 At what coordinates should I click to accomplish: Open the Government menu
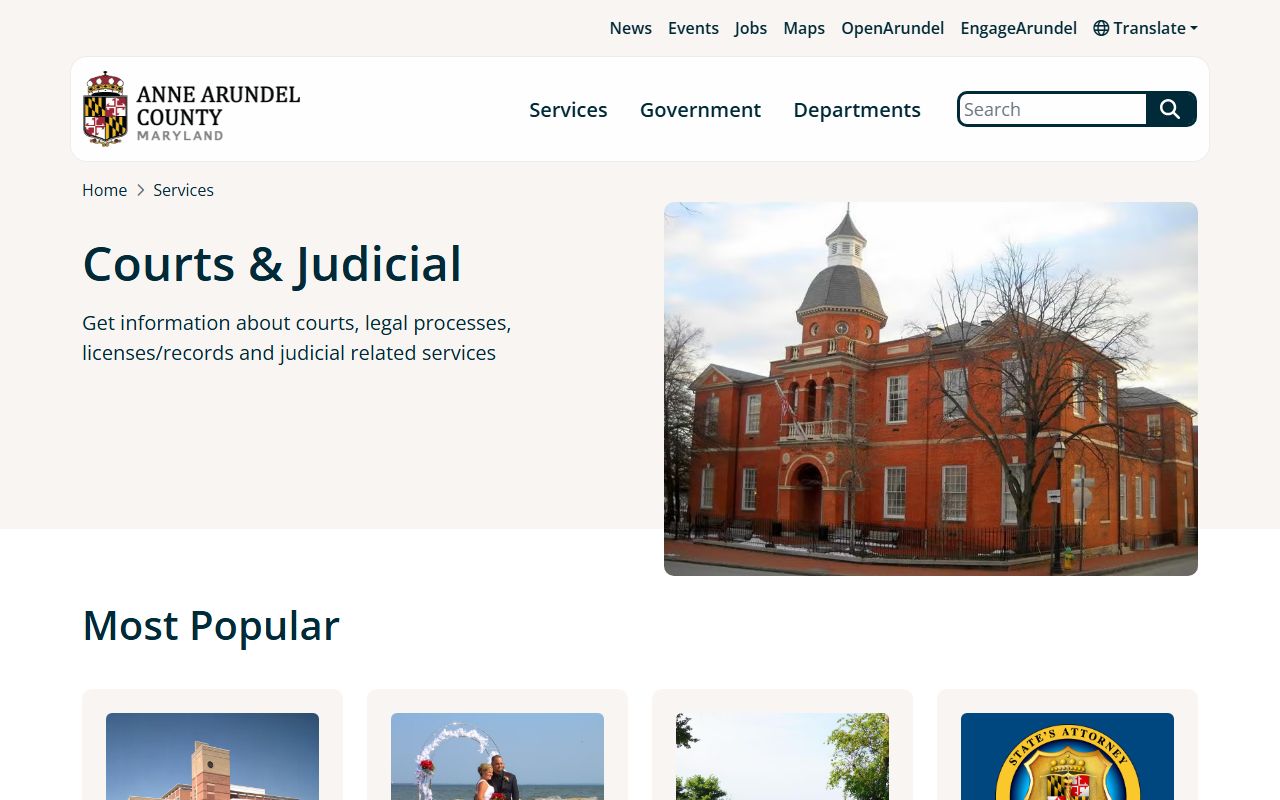pos(700,110)
